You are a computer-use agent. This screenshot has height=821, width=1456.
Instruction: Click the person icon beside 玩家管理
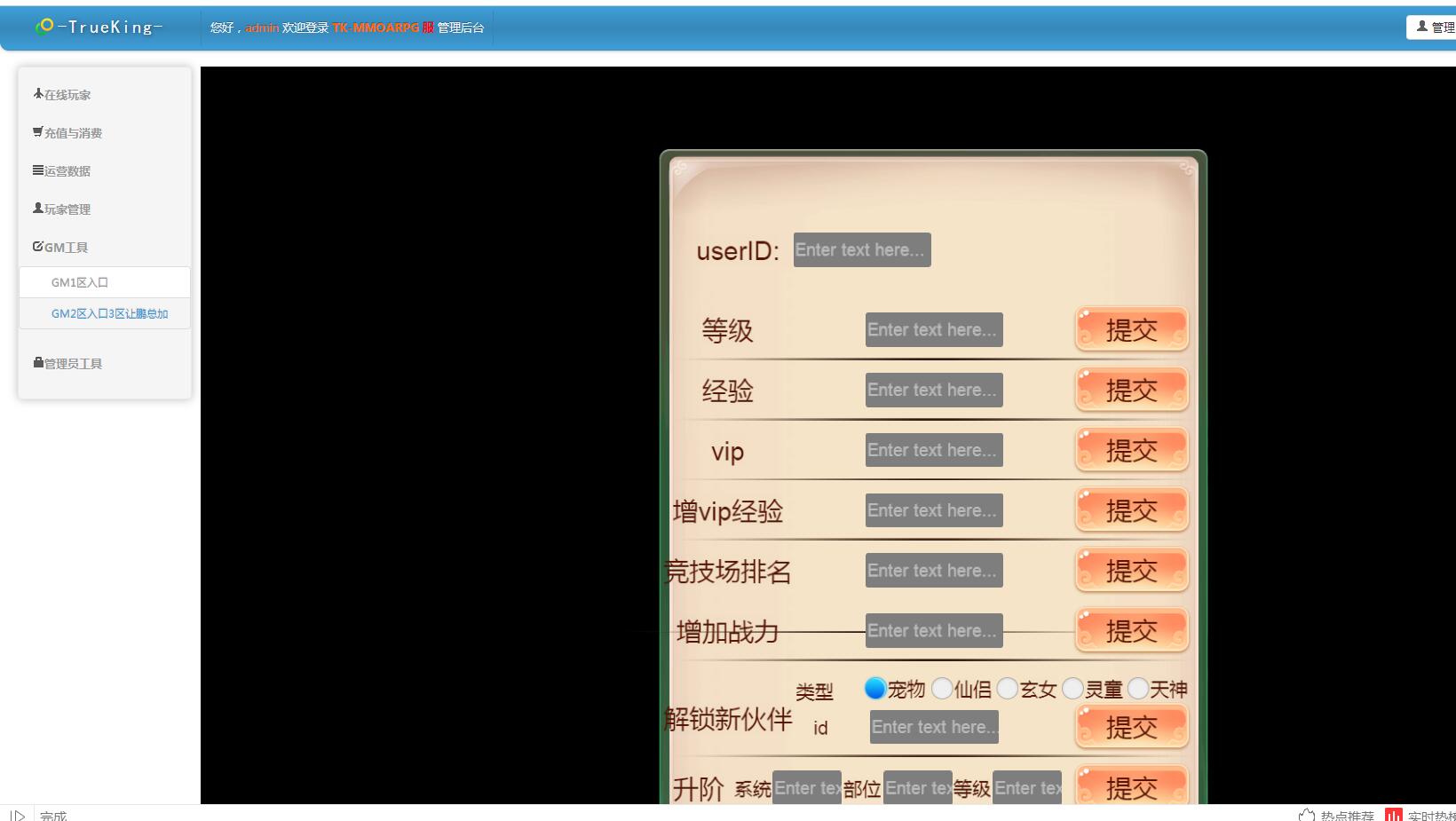[x=38, y=208]
